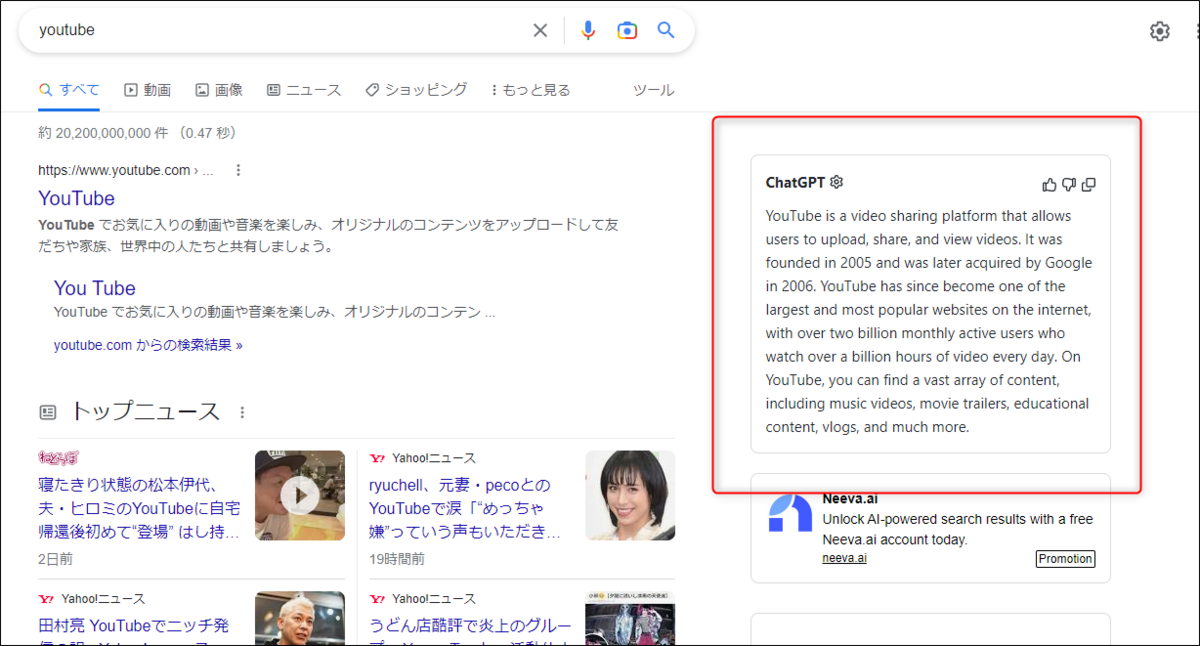Click the Promotion label in Neeva card
The width and height of the screenshot is (1200, 646).
[1065, 559]
